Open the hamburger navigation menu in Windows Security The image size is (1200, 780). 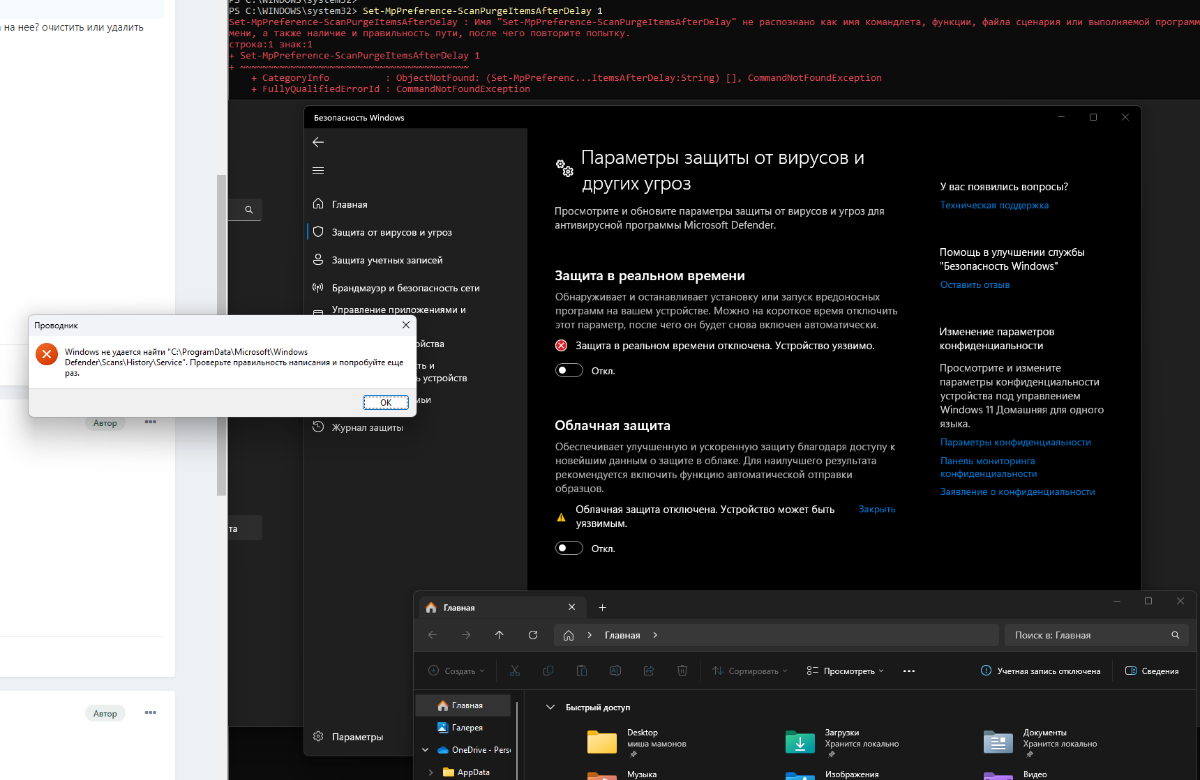click(x=319, y=171)
